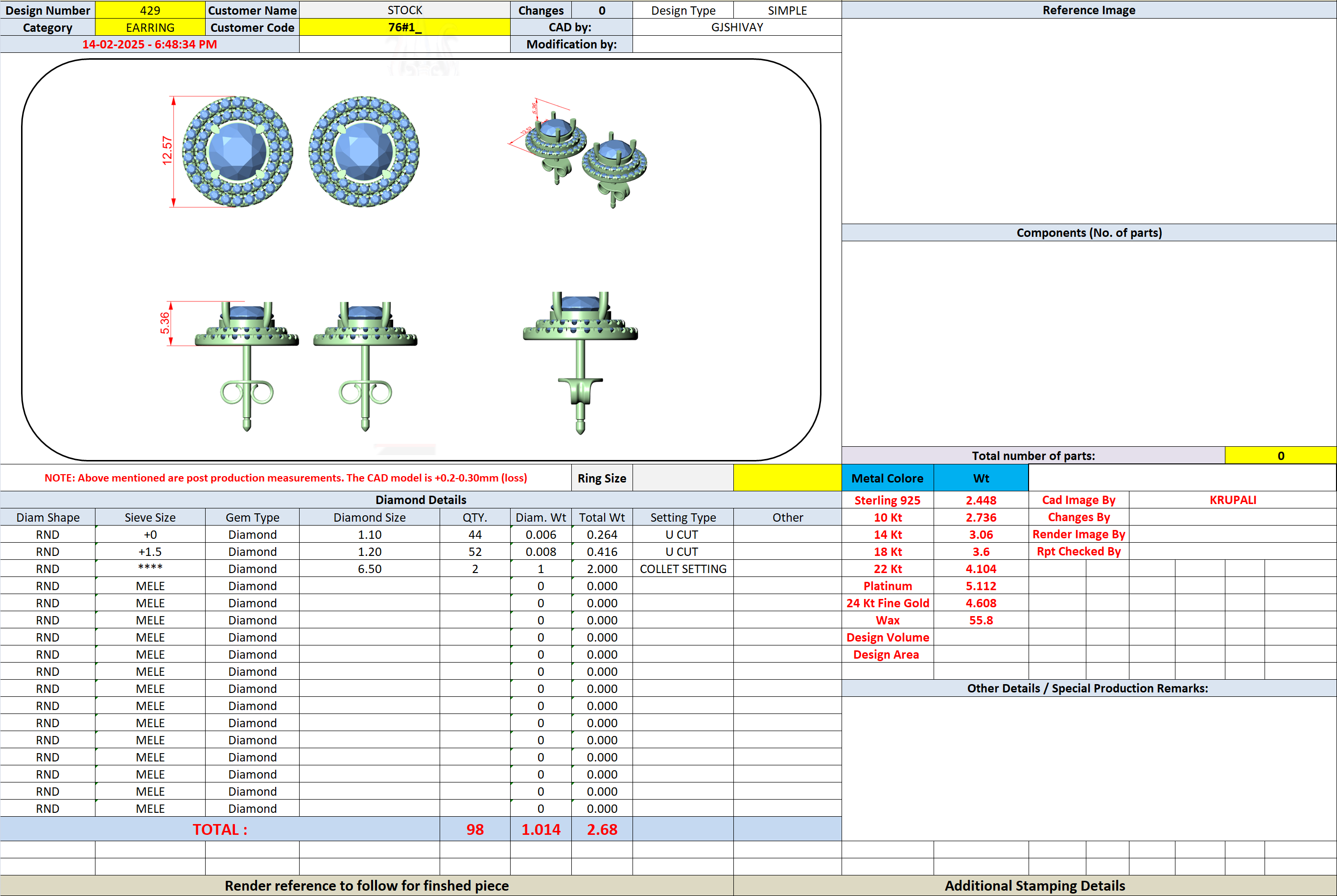Select the Sterling weight 2.448

pos(981,500)
